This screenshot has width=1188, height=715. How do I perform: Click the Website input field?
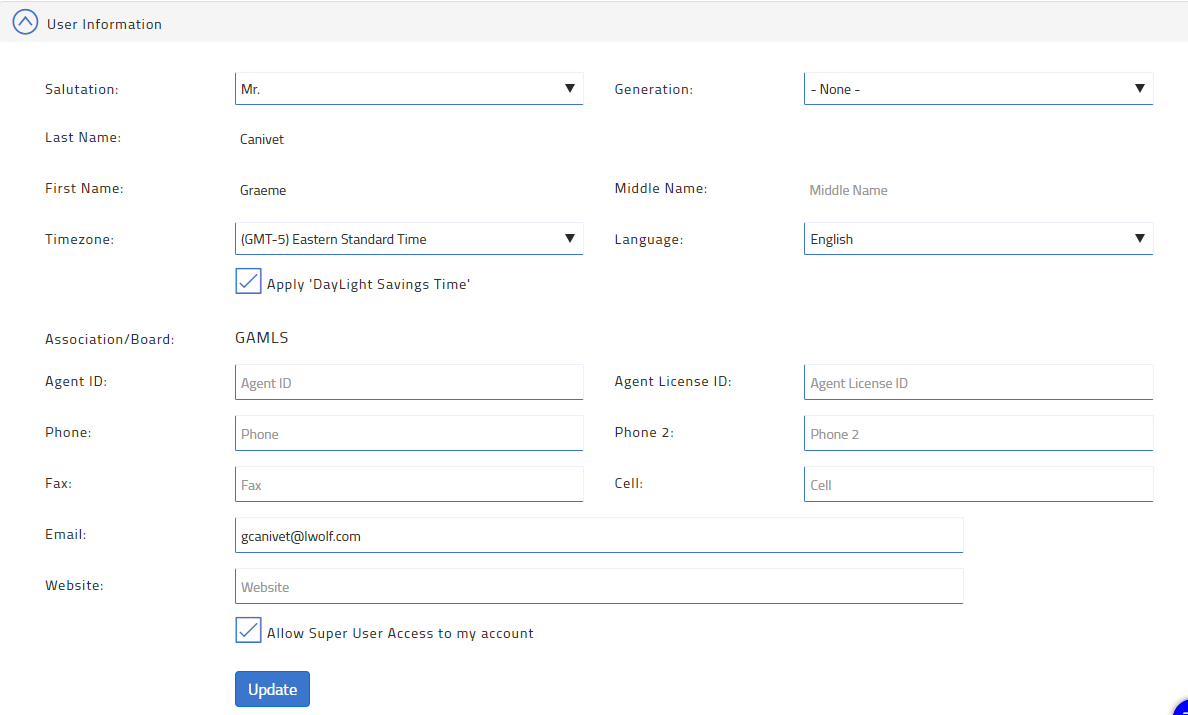point(598,586)
